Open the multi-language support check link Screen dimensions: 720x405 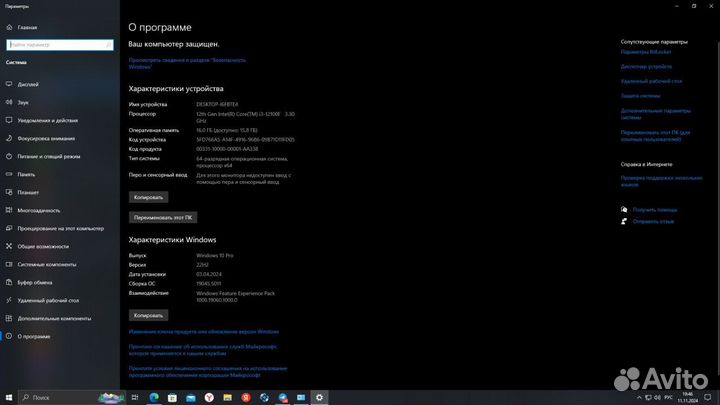pos(661,181)
